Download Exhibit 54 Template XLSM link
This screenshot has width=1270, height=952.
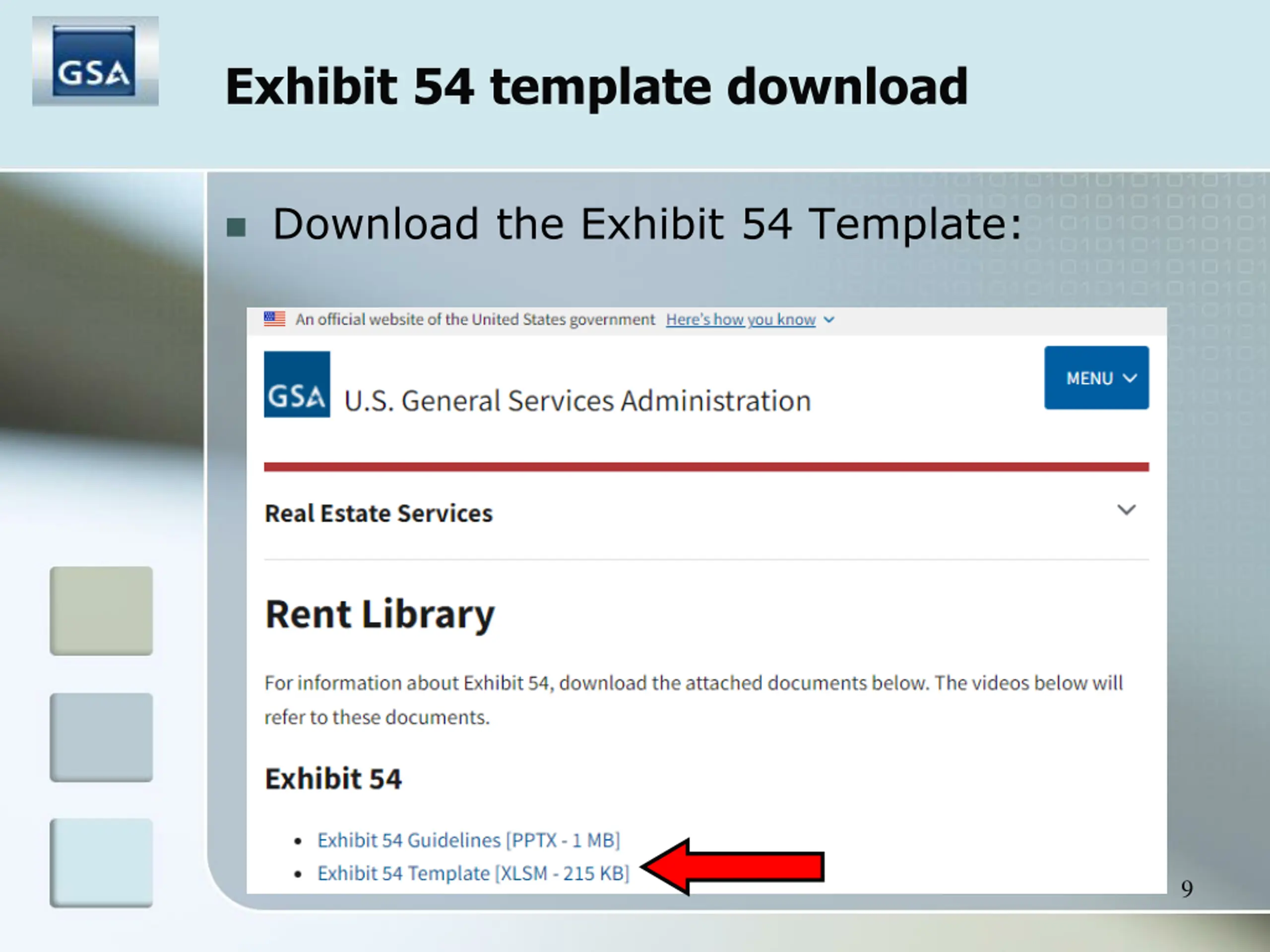click(x=473, y=873)
